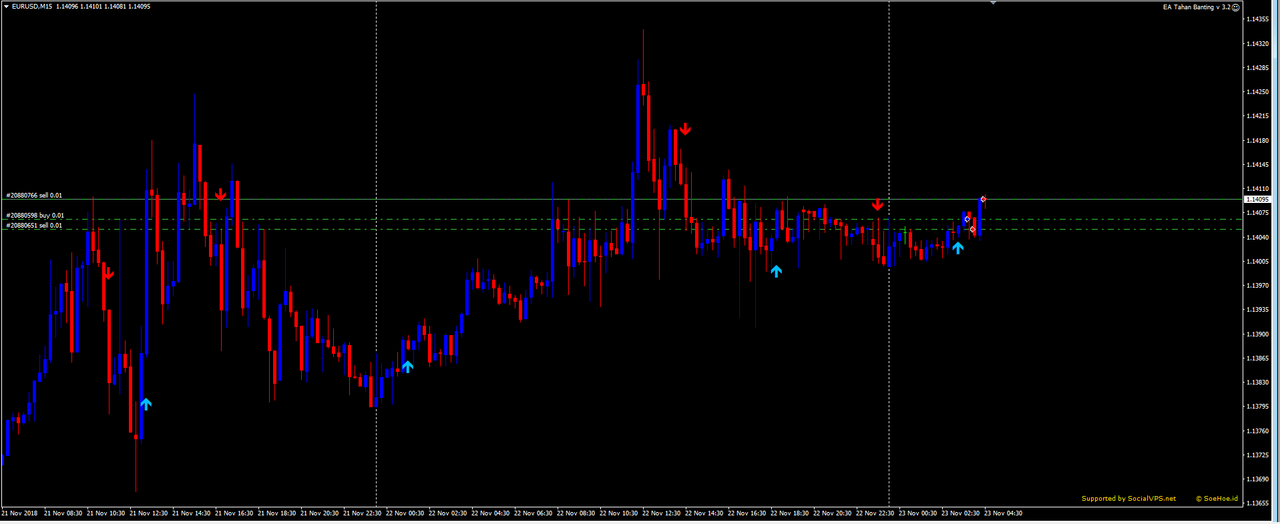
Task: Open the Supported by SocialVPS.net link
Action: click(x=1128, y=498)
